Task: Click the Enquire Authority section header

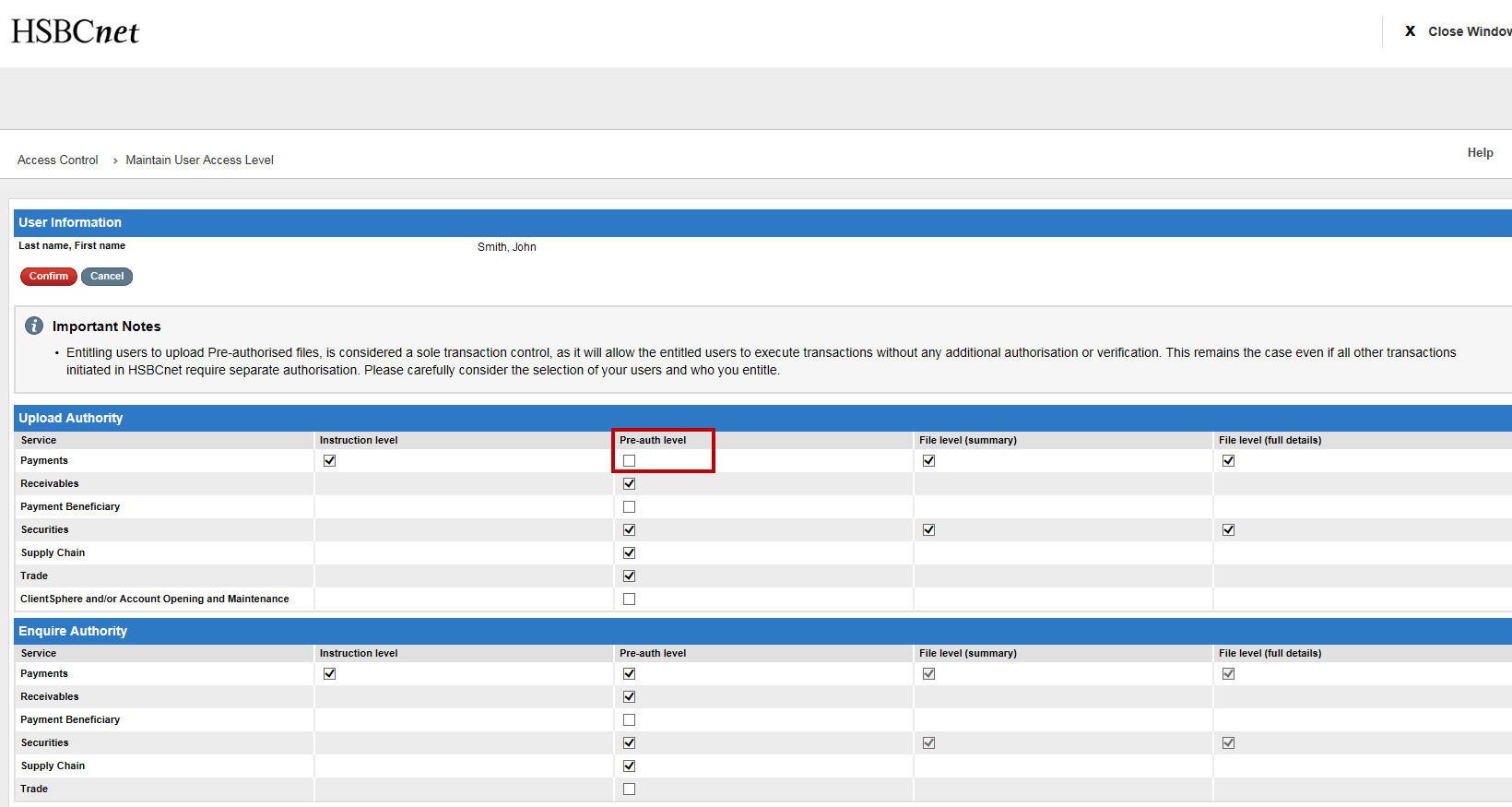Action: (762, 631)
